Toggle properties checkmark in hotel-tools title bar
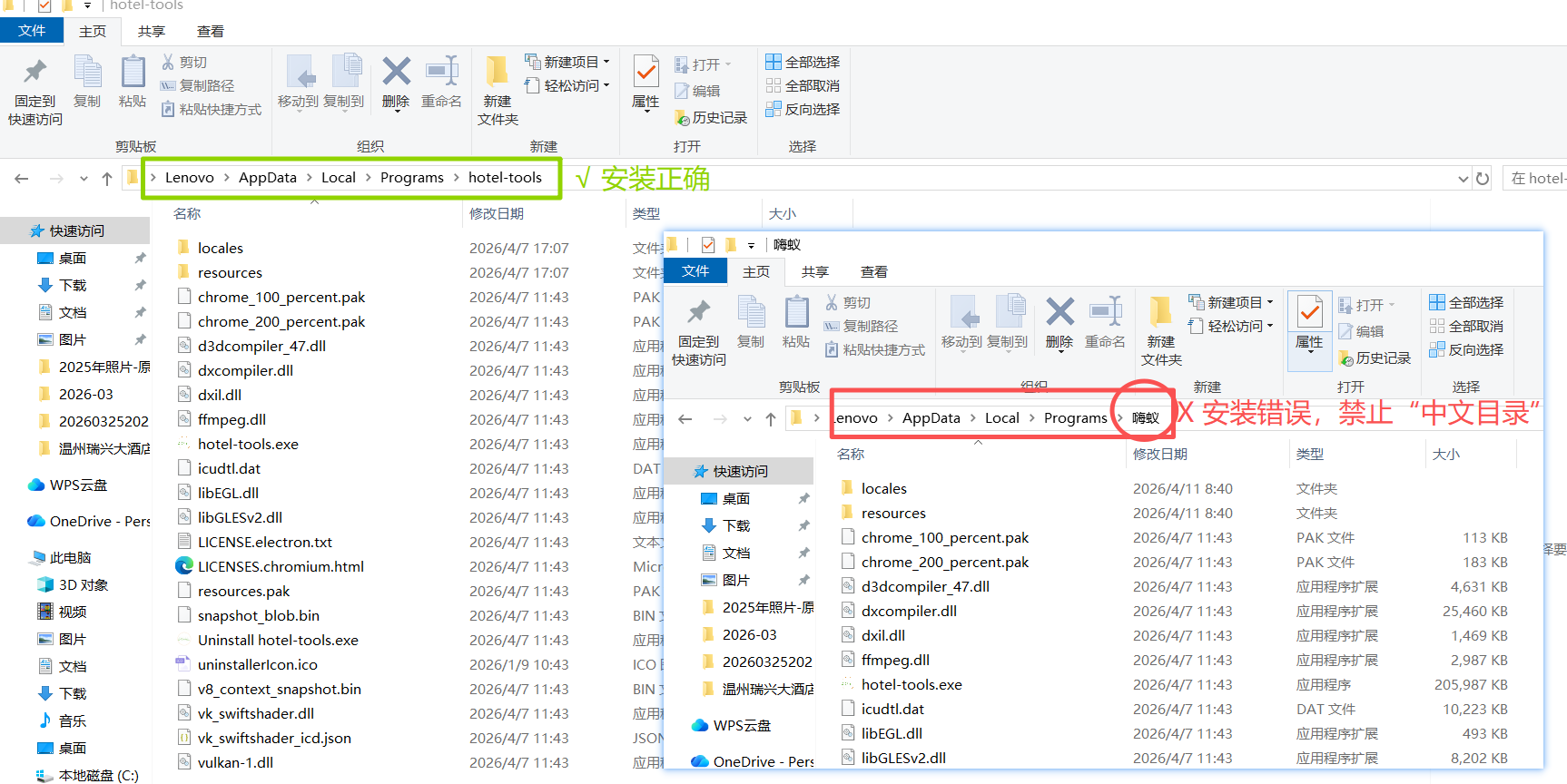Viewport: 1567px width, 784px height. pos(44,5)
